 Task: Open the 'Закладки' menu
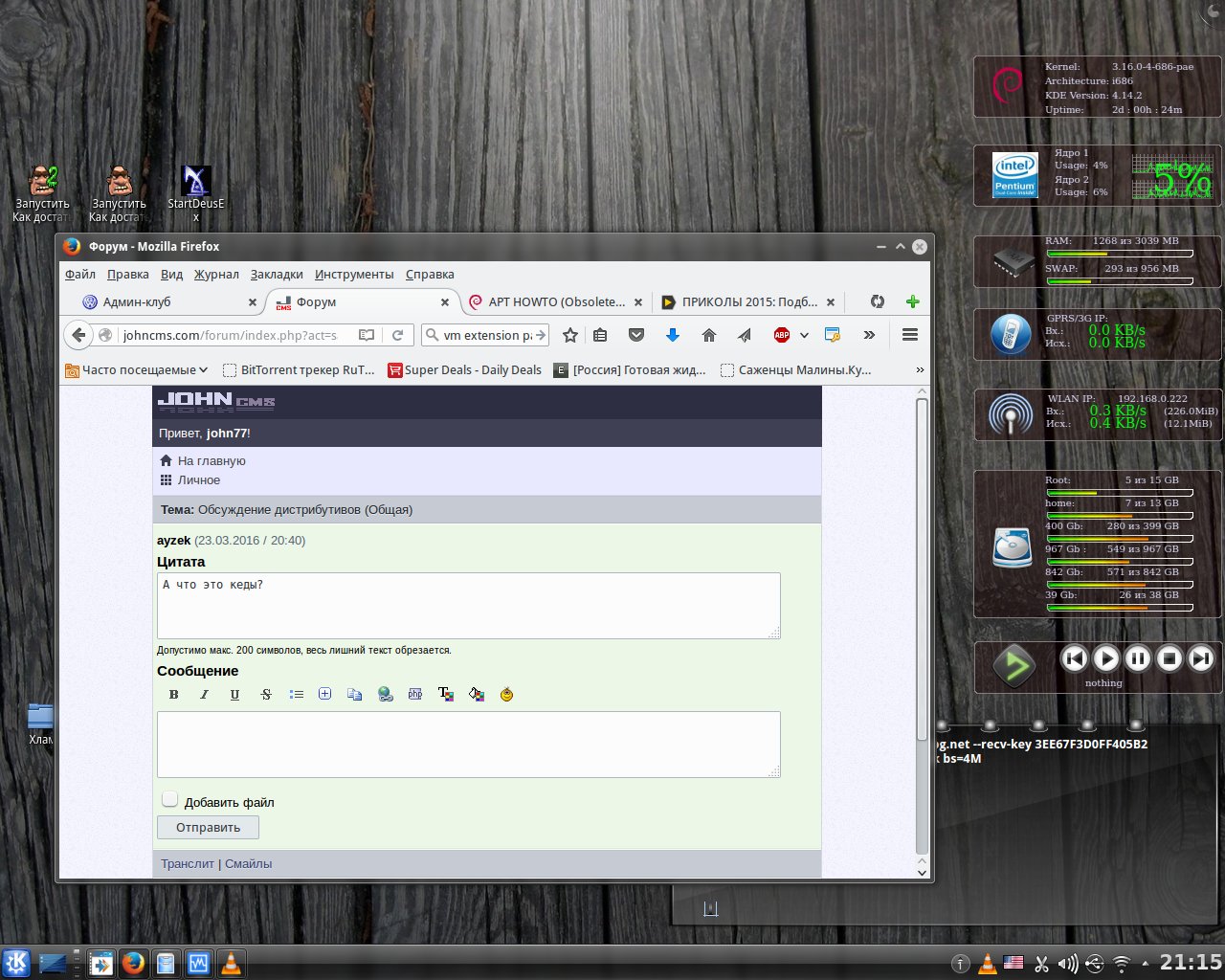[277, 275]
